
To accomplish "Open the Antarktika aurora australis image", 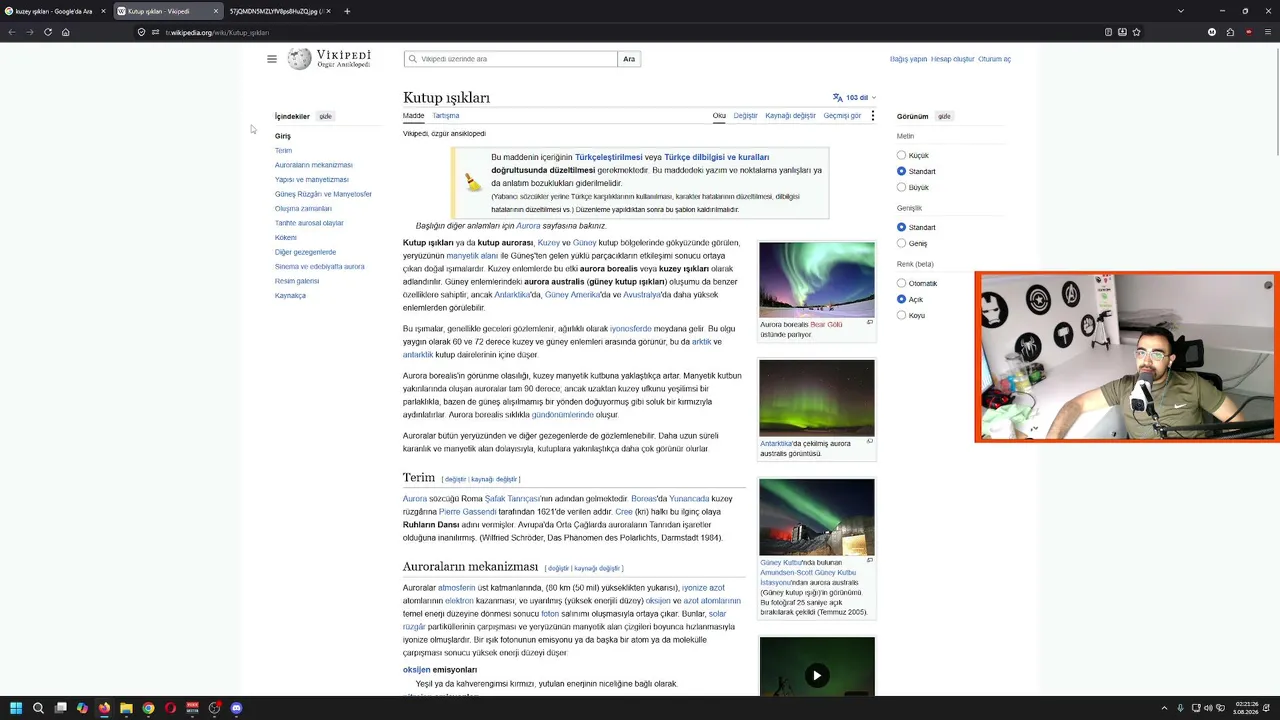I will tap(817, 398).
